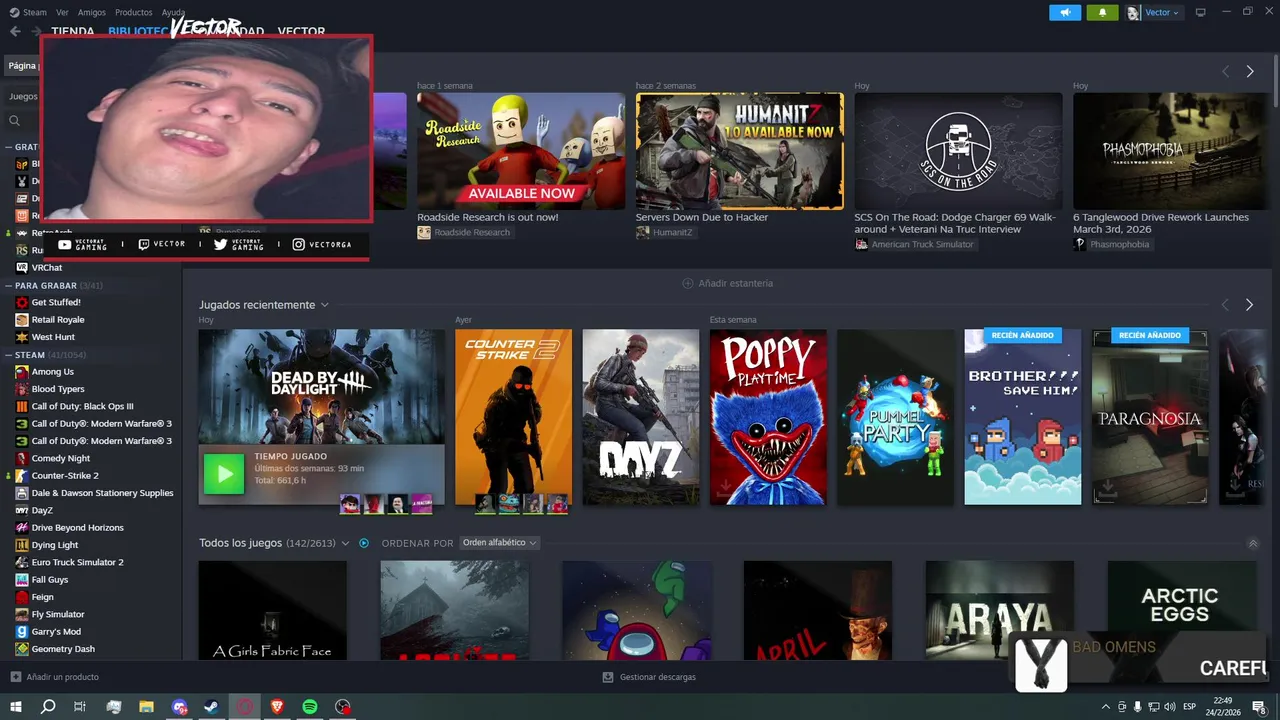This screenshot has height=720, width=1280.
Task: Select VRChat in the sidebar
Action: pos(47,267)
